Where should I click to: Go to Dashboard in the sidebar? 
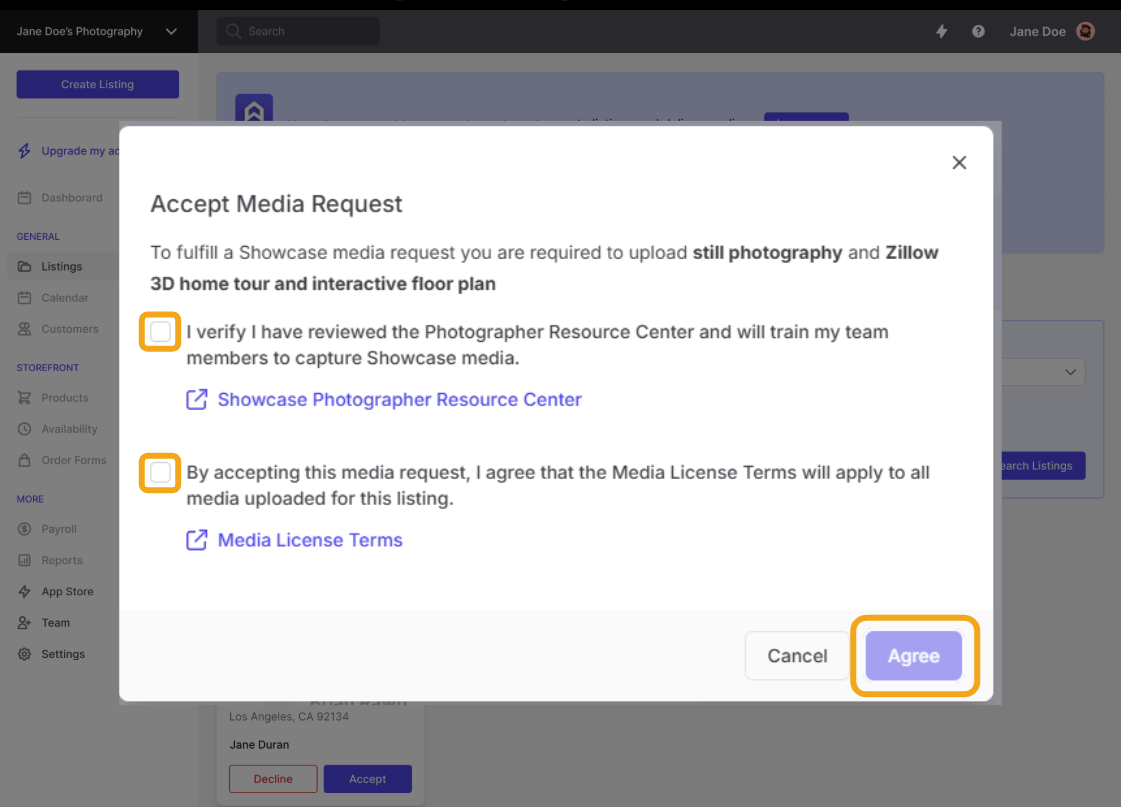71,197
